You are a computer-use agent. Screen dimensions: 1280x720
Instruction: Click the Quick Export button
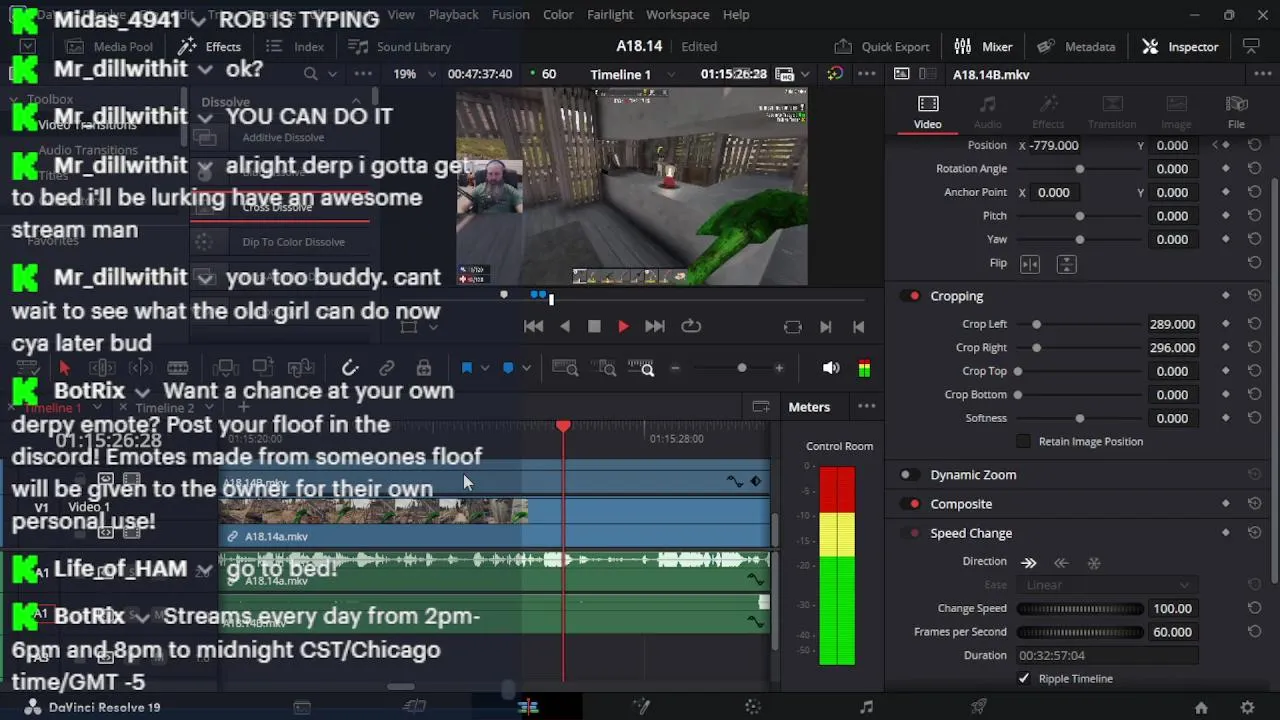(881, 46)
